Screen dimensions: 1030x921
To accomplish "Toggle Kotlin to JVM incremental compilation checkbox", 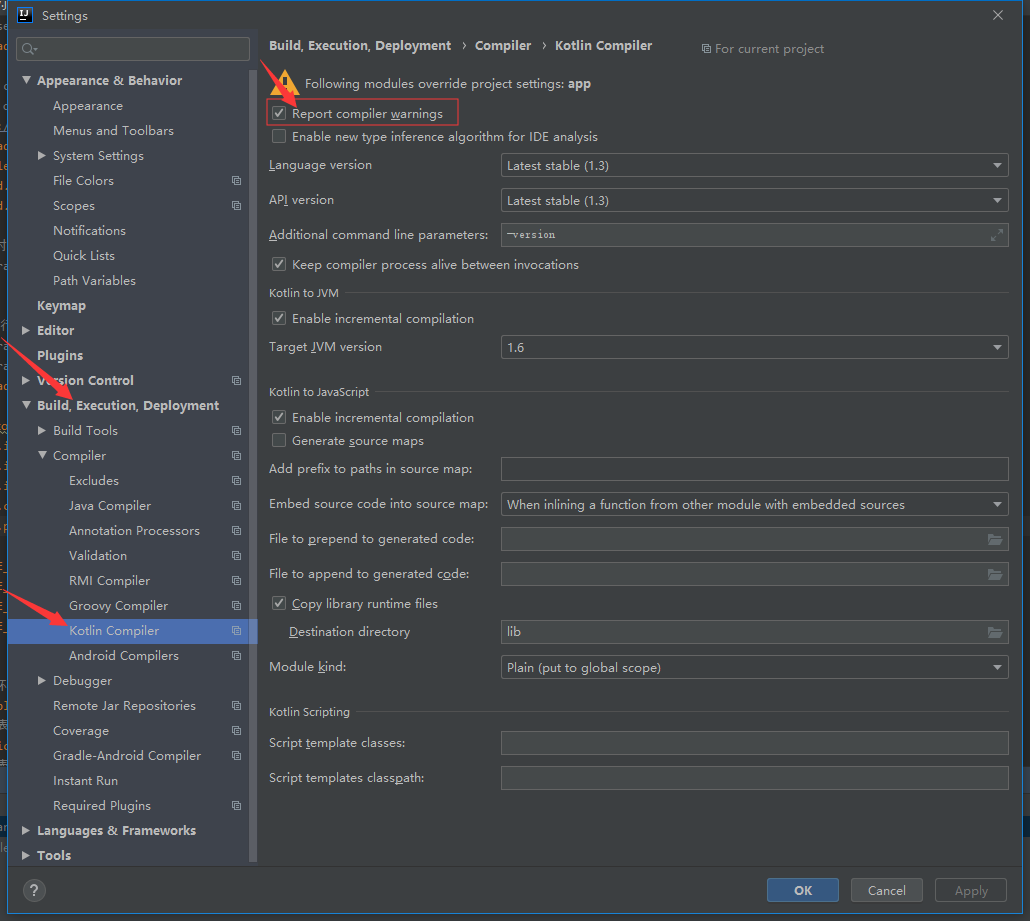I will 279,318.
